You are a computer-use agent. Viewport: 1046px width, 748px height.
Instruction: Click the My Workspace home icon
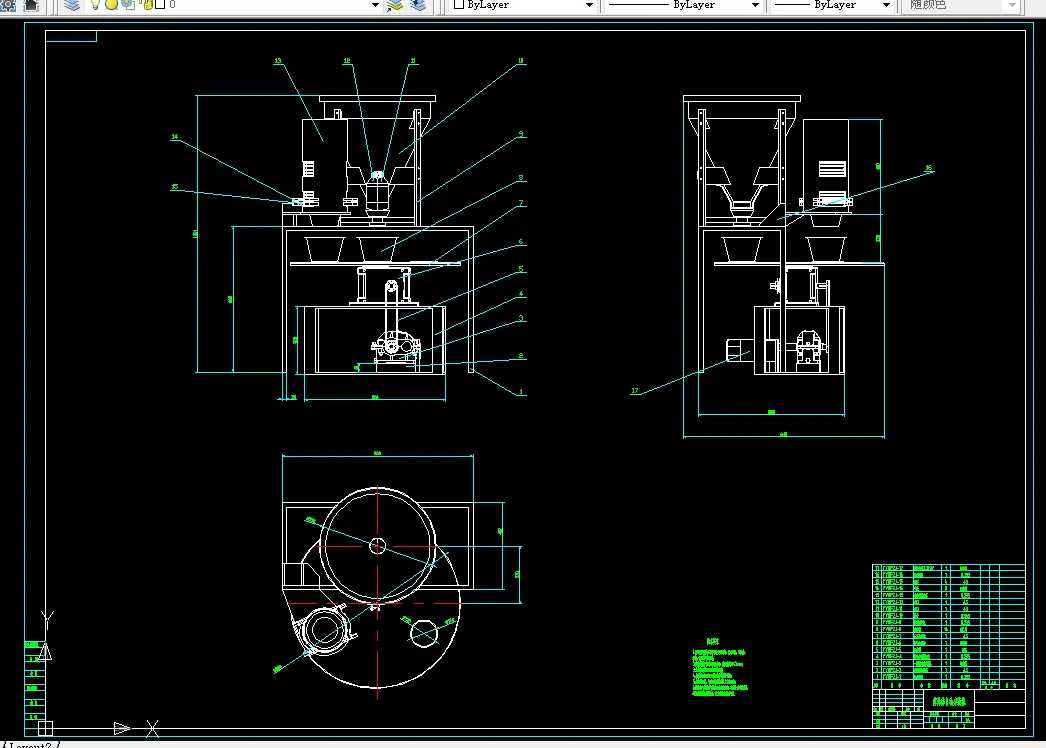[31, 5]
